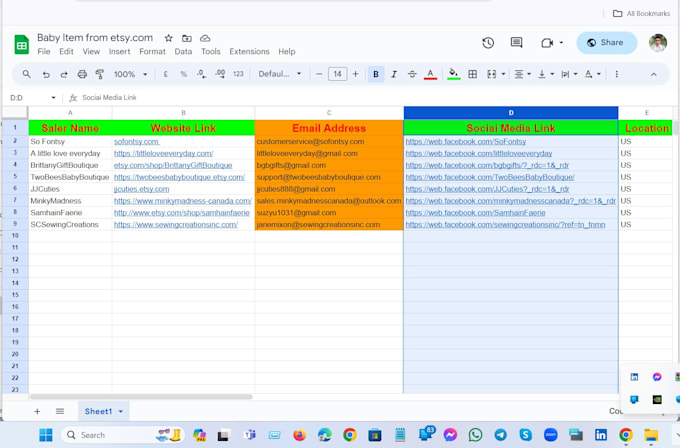680x448 pixels.
Task: Open more number formats 123
Action: click(238, 74)
